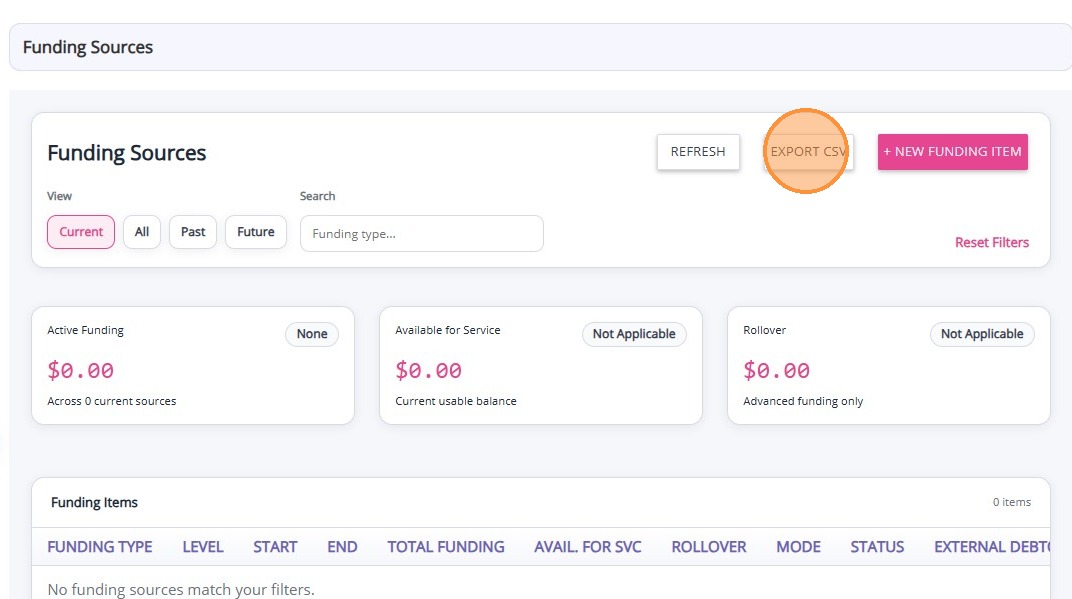Sort by MODE column header
The height and width of the screenshot is (599, 1072).
798,547
